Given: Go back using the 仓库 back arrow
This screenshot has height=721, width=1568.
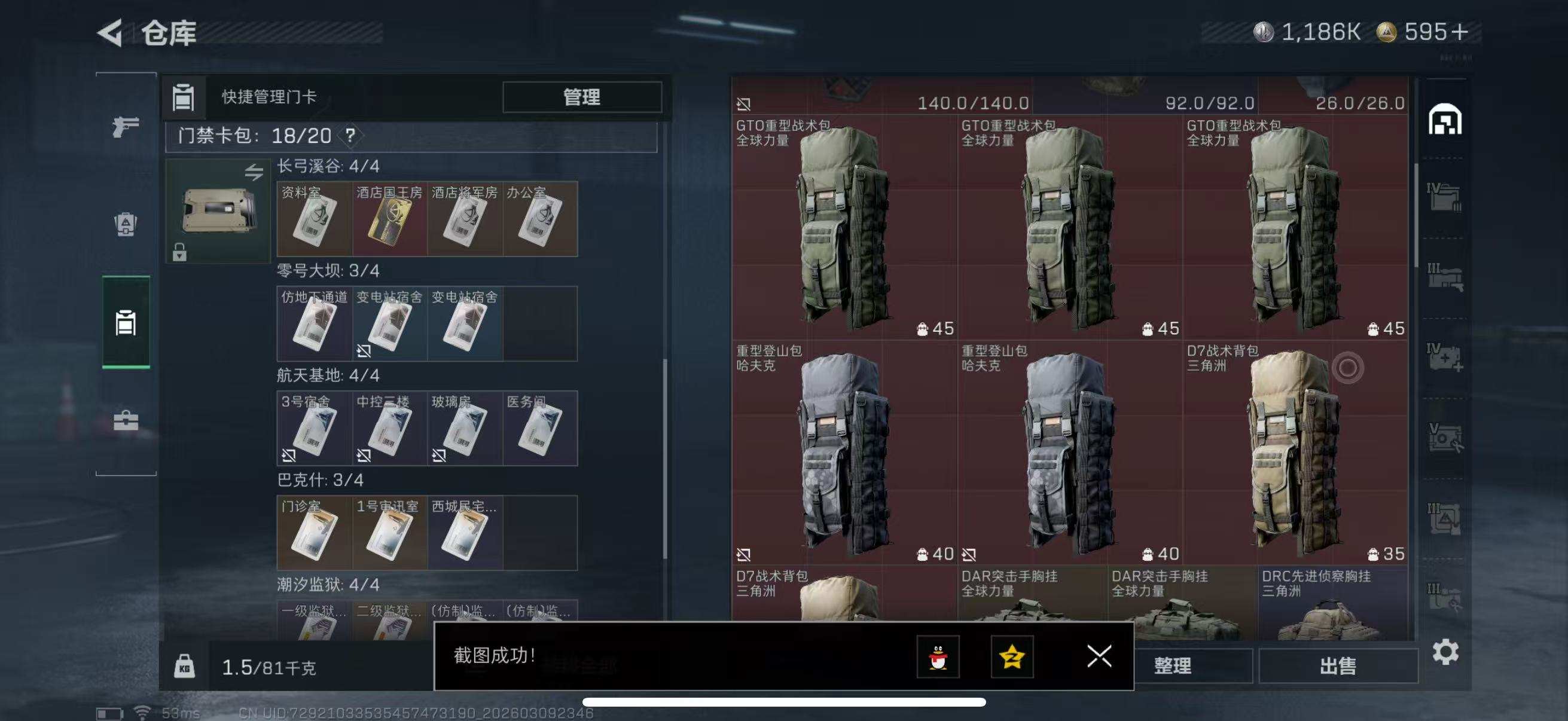Looking at the screenshot, I should click(x=110, y=33).
